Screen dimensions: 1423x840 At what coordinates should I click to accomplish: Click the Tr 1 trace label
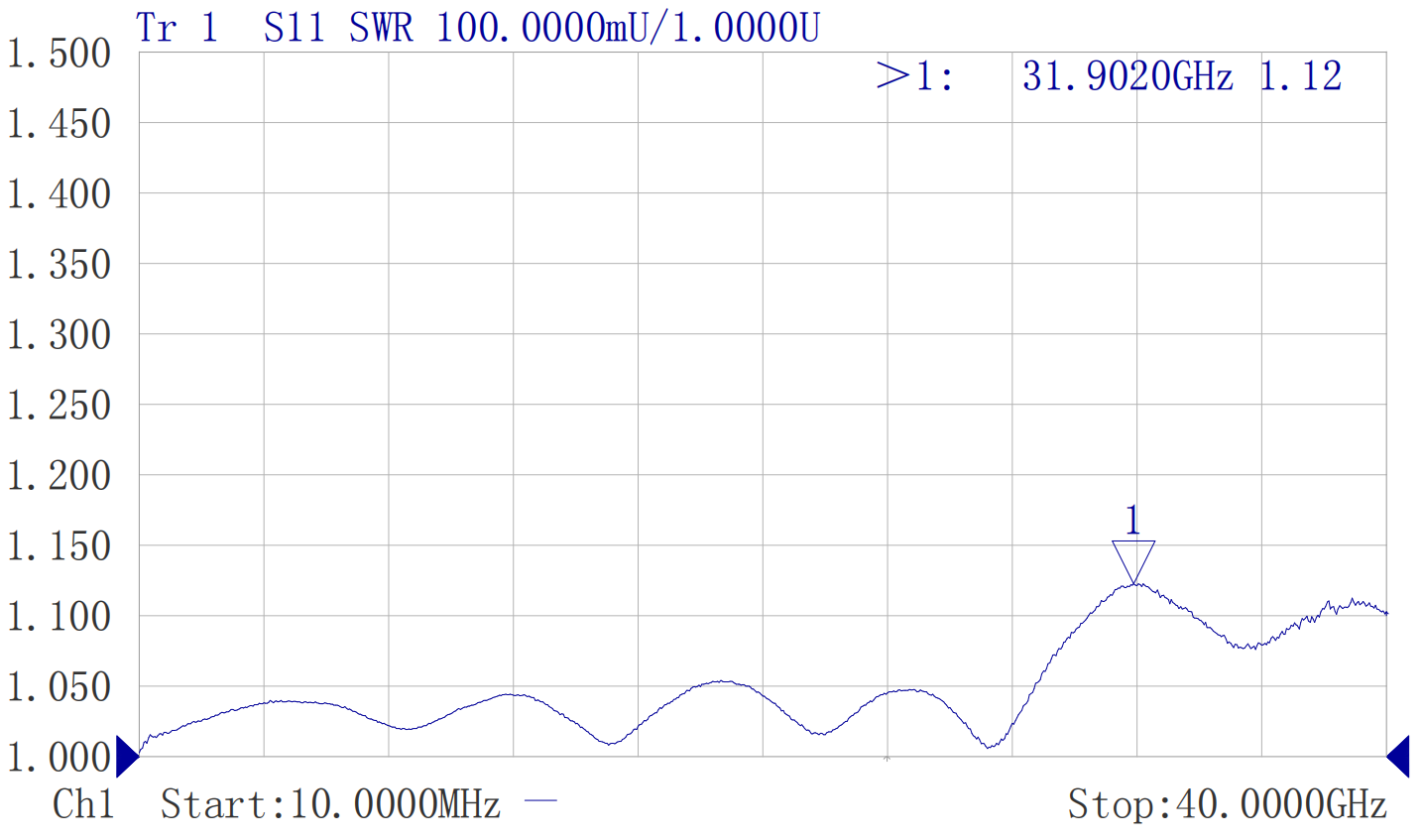pyautogui.click(x=177, y=28)
